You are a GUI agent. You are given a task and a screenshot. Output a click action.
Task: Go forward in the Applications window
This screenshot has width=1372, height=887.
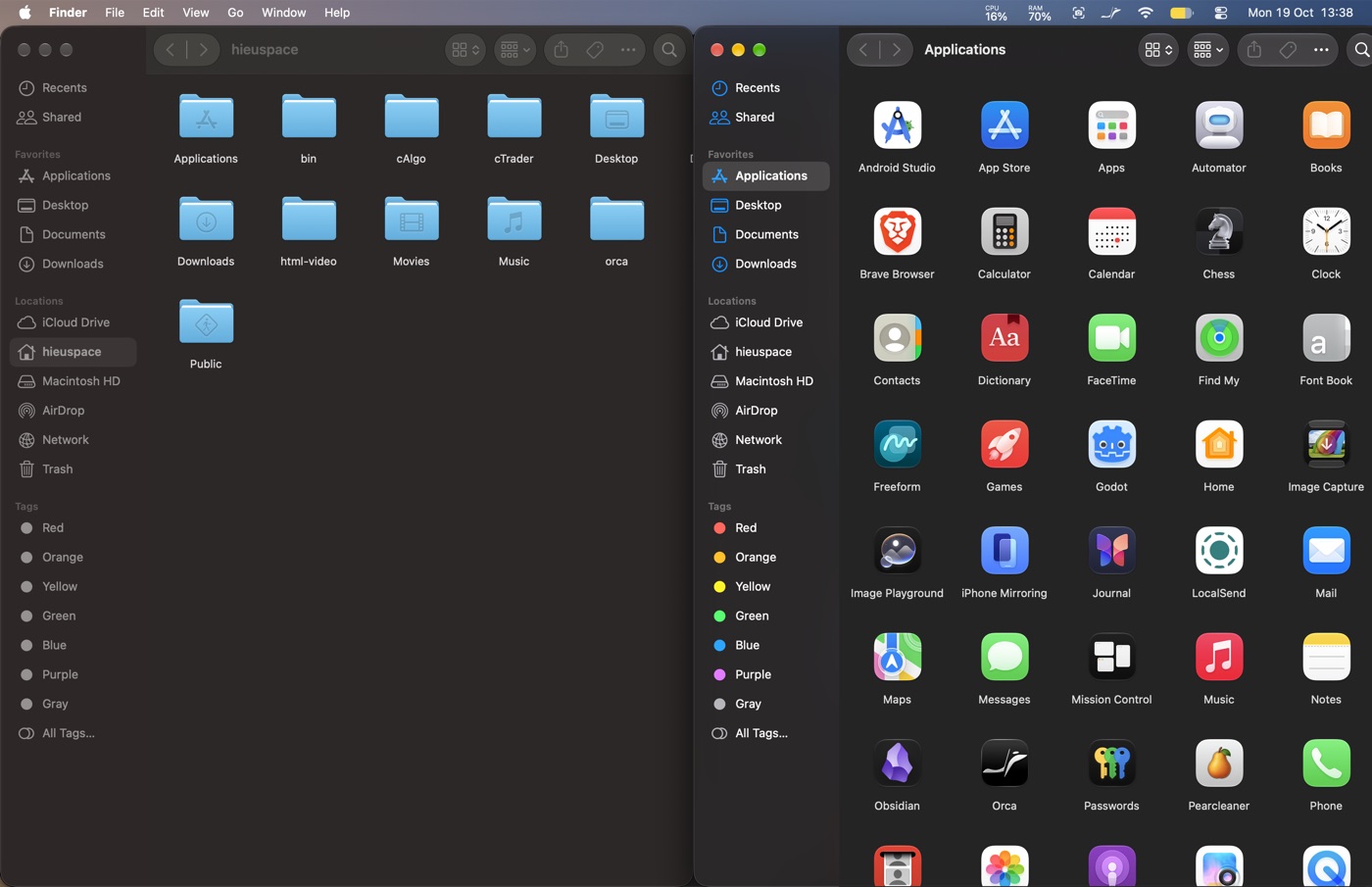coord(896,50)
